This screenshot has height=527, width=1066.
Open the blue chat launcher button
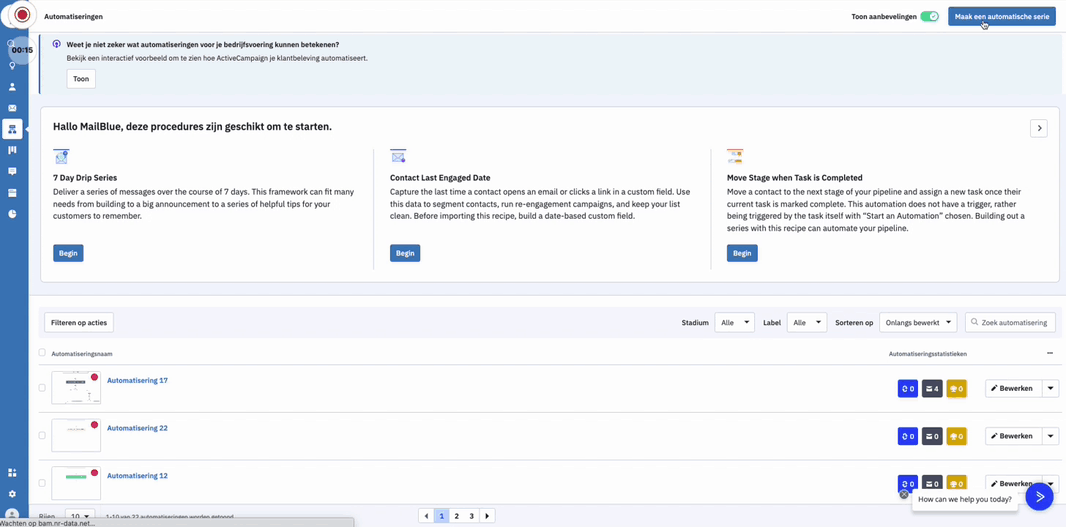(1039, 496)
